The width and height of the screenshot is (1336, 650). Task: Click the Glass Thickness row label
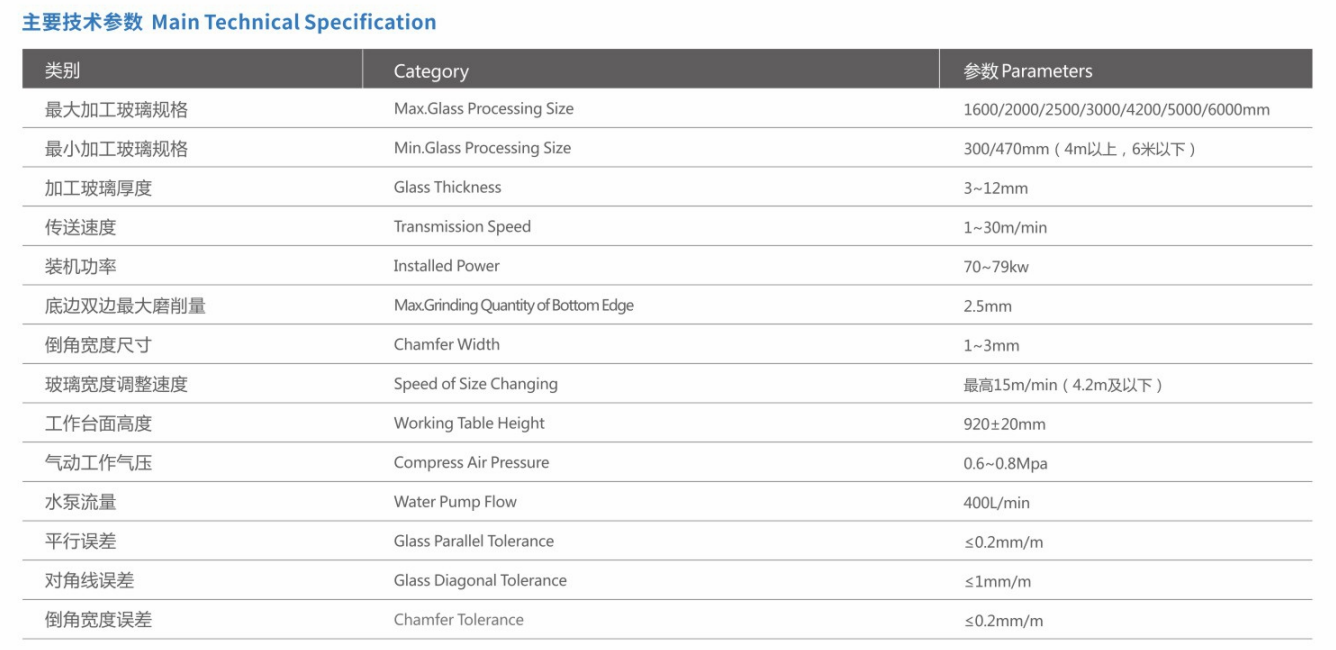pos(447,187)
